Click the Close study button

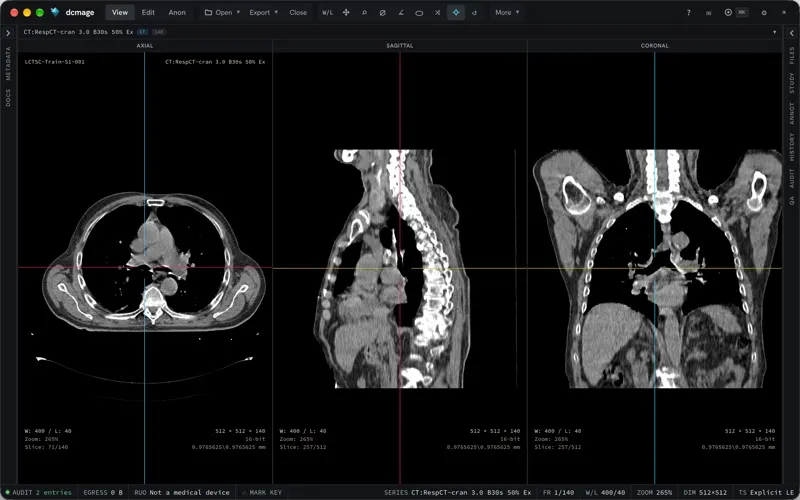tap(298, 12)
